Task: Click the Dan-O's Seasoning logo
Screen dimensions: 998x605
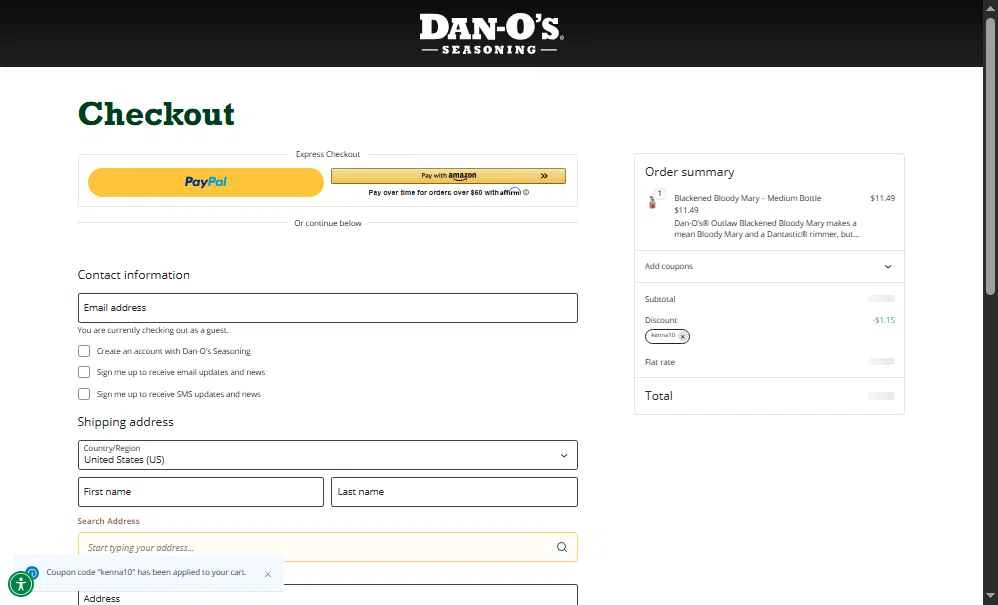Action: (491, 34)
